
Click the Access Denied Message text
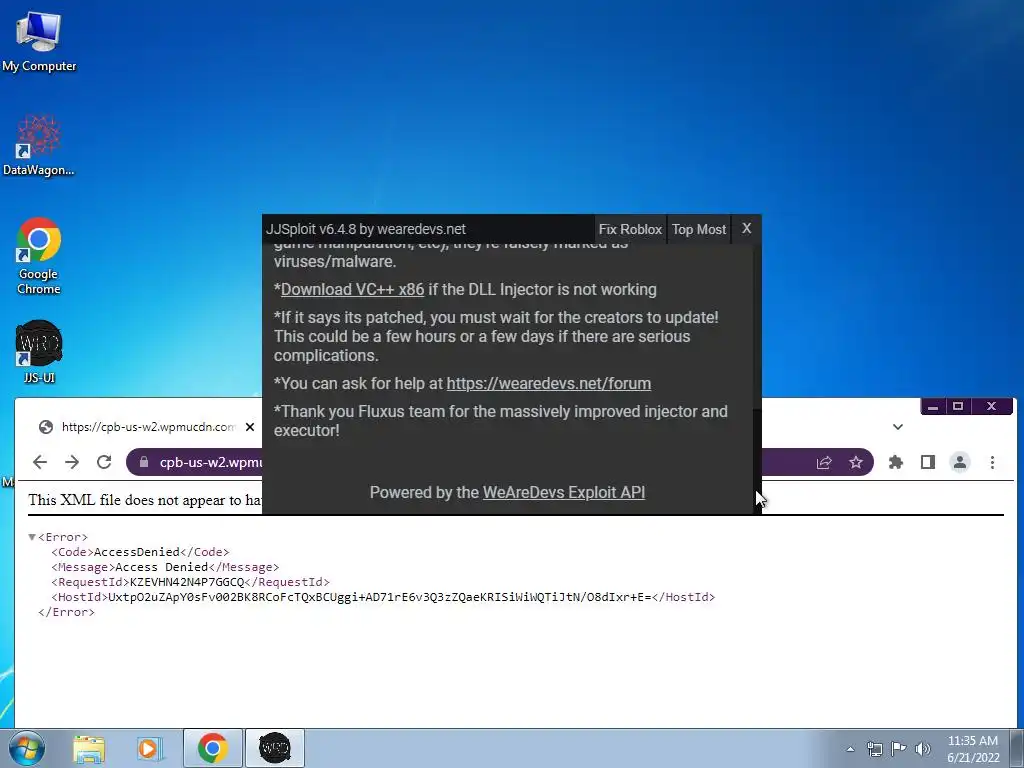(161, 567)
